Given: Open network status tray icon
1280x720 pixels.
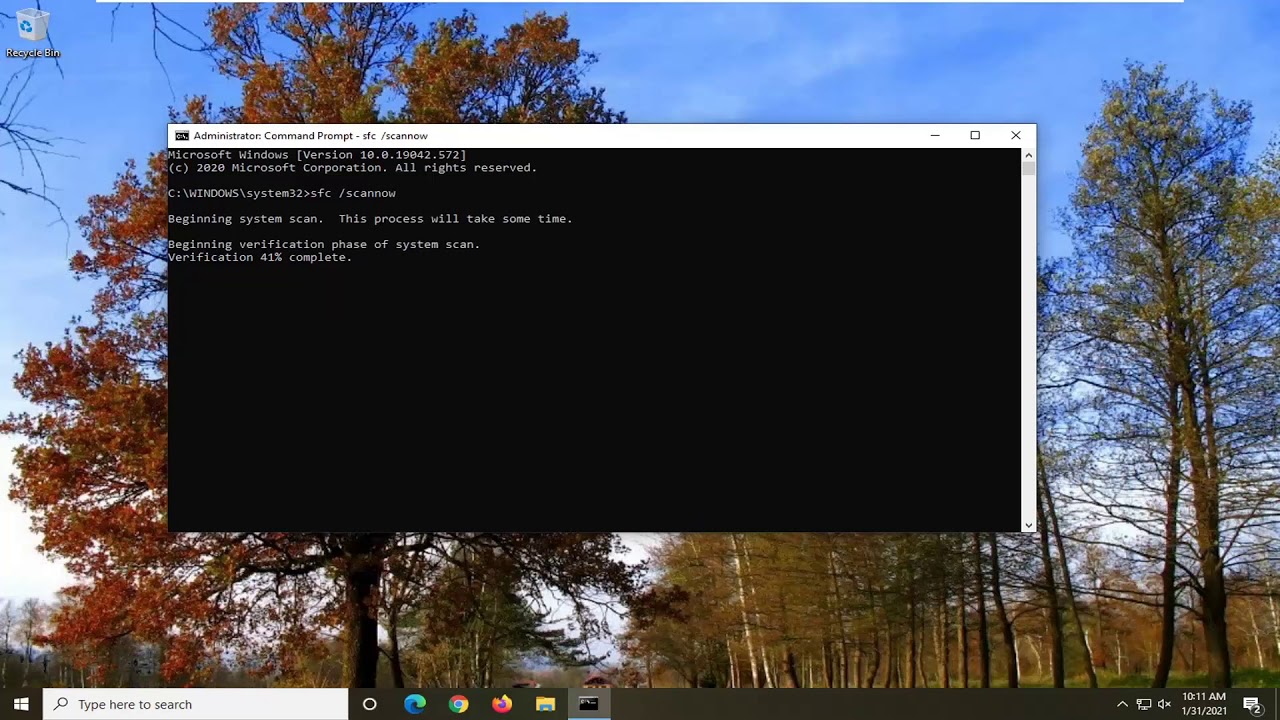Looking at the screenshot, I should [1144, 704].
